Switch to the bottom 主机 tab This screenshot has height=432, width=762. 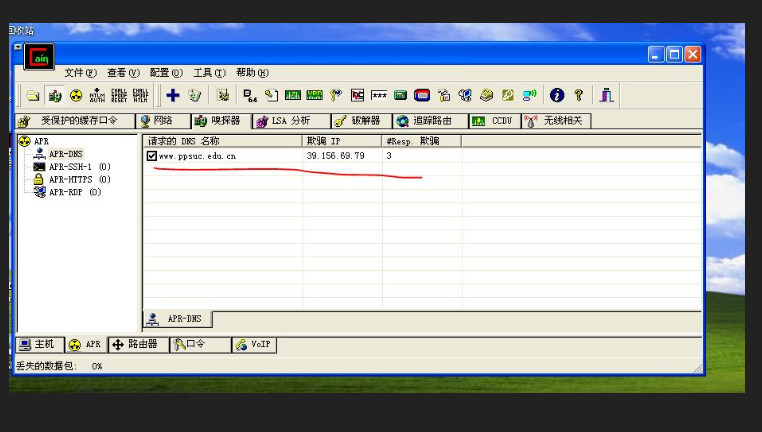[40, 345]
